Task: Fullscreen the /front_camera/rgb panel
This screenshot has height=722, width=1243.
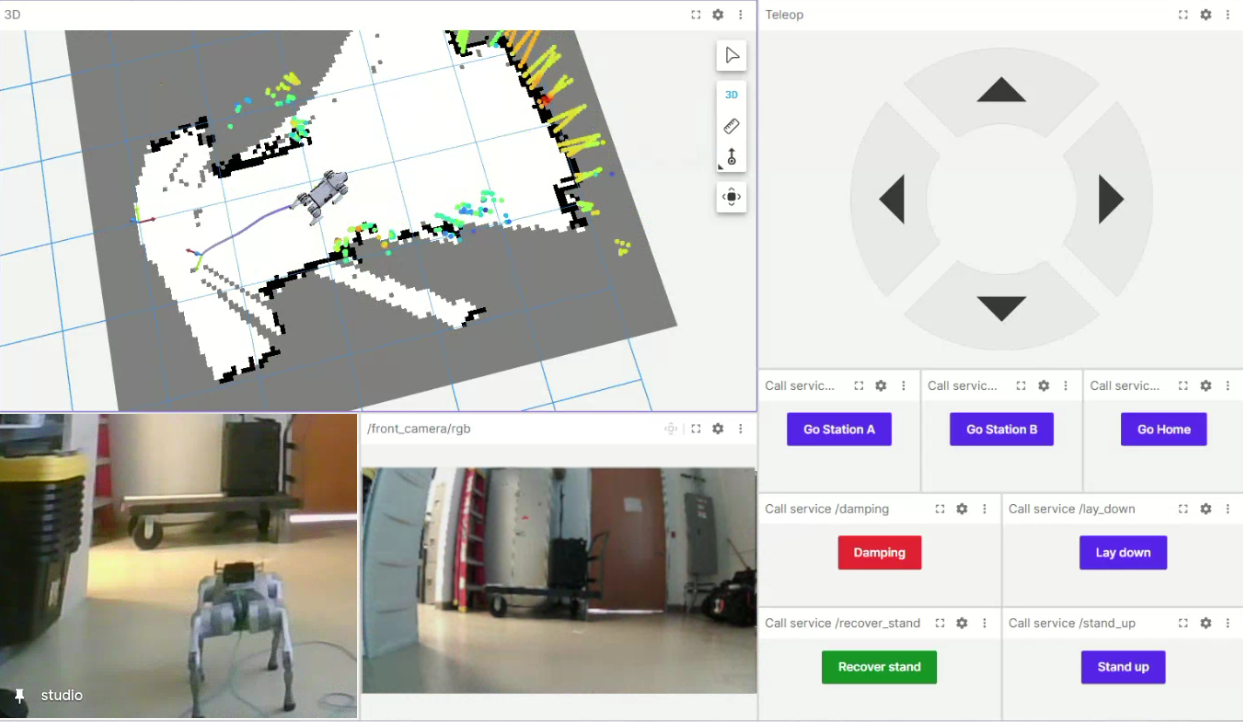Action: [696, 429]
